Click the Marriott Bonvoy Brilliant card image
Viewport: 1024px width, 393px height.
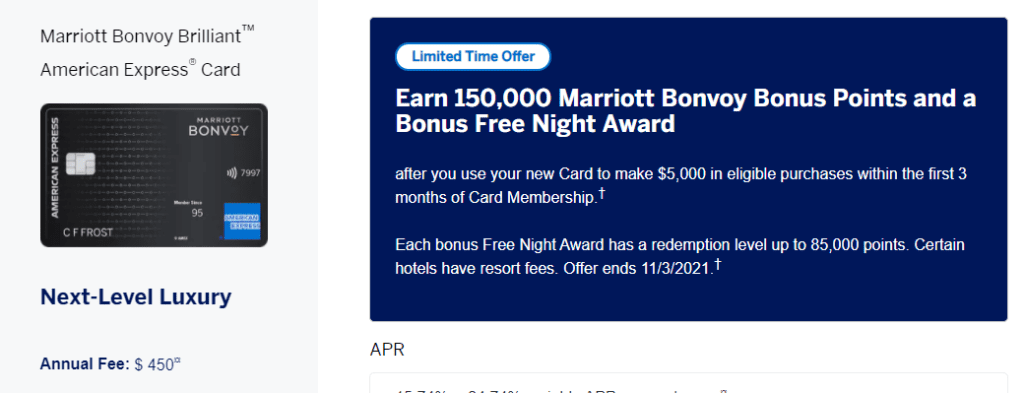[154, 175]
